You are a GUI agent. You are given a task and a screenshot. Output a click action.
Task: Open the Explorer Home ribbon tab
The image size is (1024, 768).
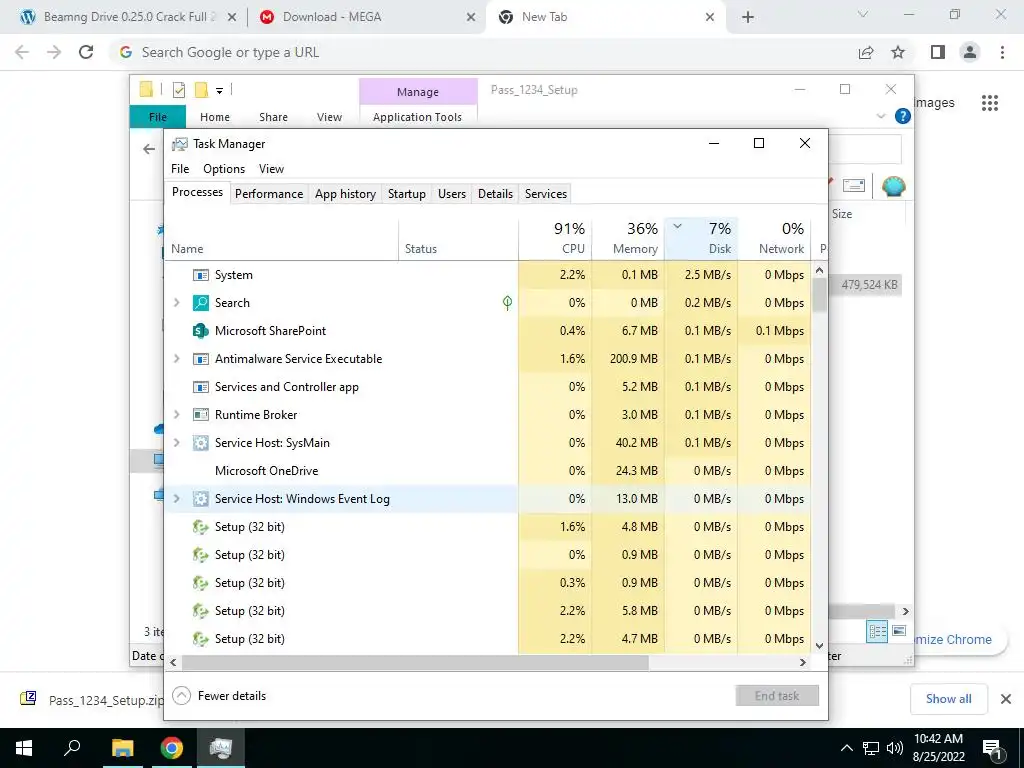[x=215, y=117]
